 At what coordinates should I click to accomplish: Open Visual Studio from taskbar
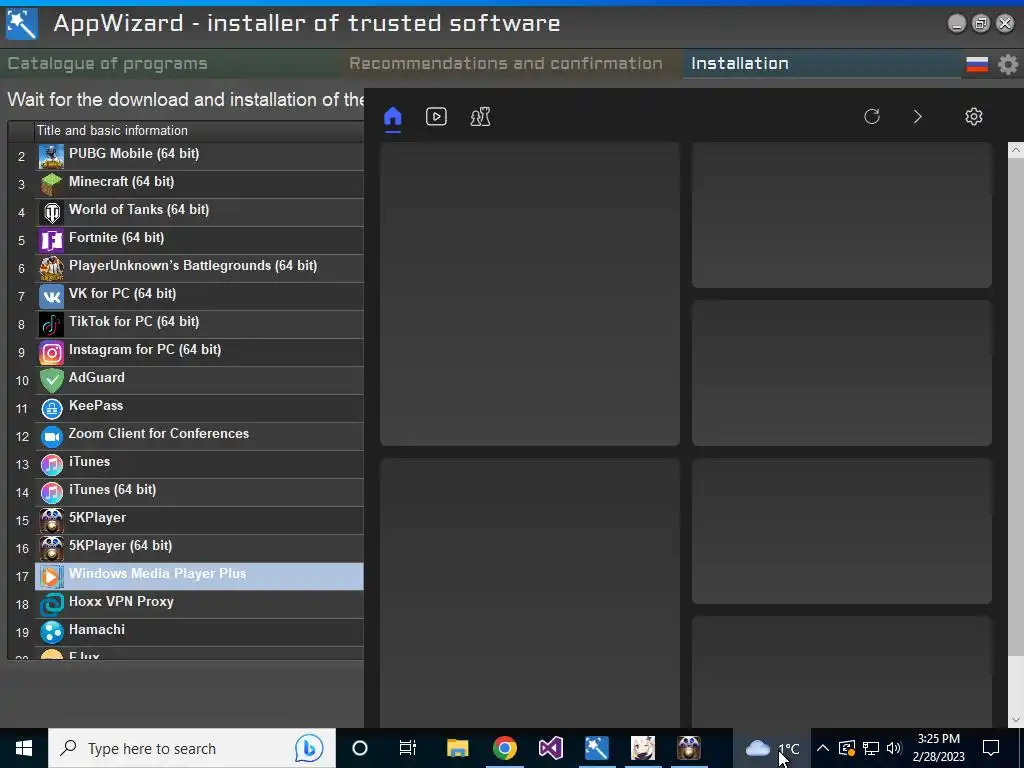tap(551, 748)
